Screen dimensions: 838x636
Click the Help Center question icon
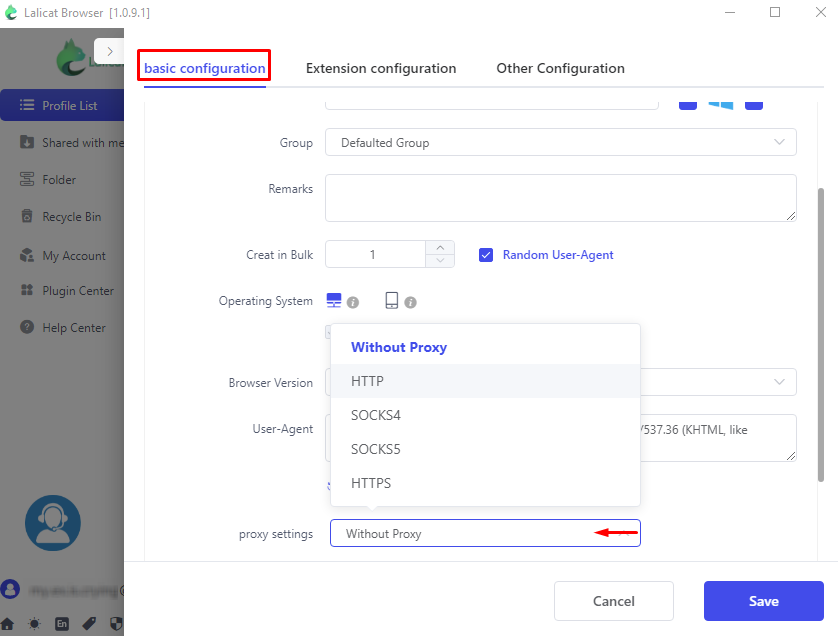(x=27, y=327)
